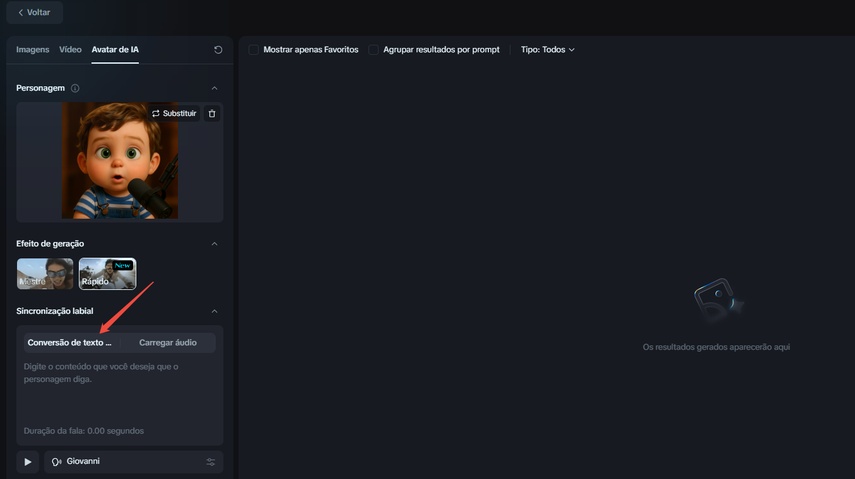The image size is (855, 479).
Task: Select the Avatar de IA tab
Action: [x=115, y=50]
